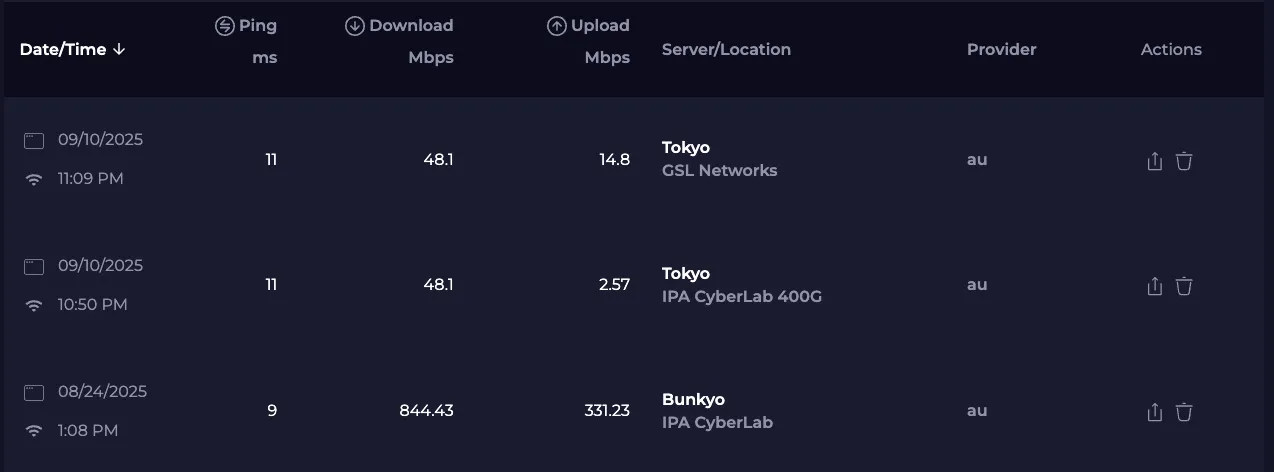The image size is (1274, 472).
Task: Click the Wi-Fi icon beside 11:09 PM
Action: coord(34,180)
